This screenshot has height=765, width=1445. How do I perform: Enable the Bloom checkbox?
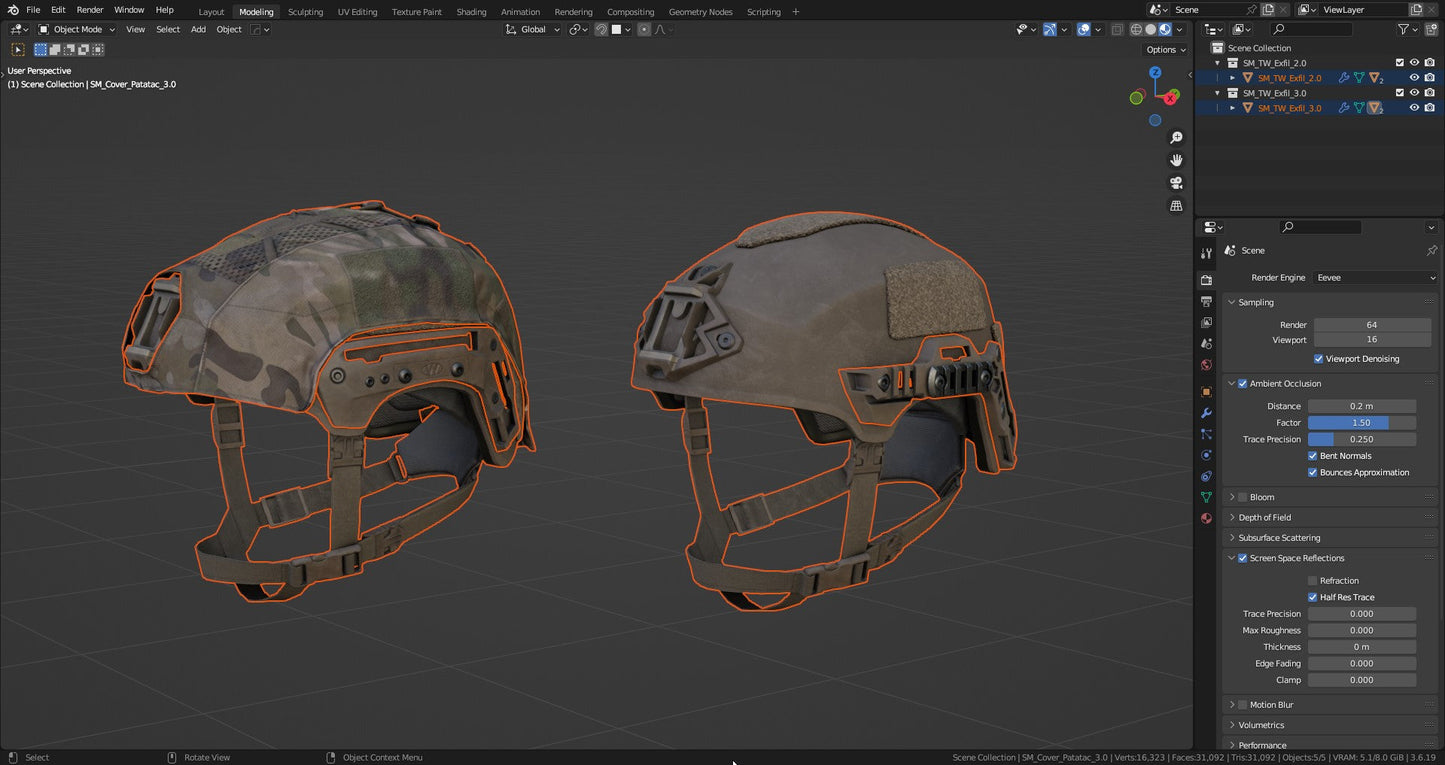tap(1242, 497)
